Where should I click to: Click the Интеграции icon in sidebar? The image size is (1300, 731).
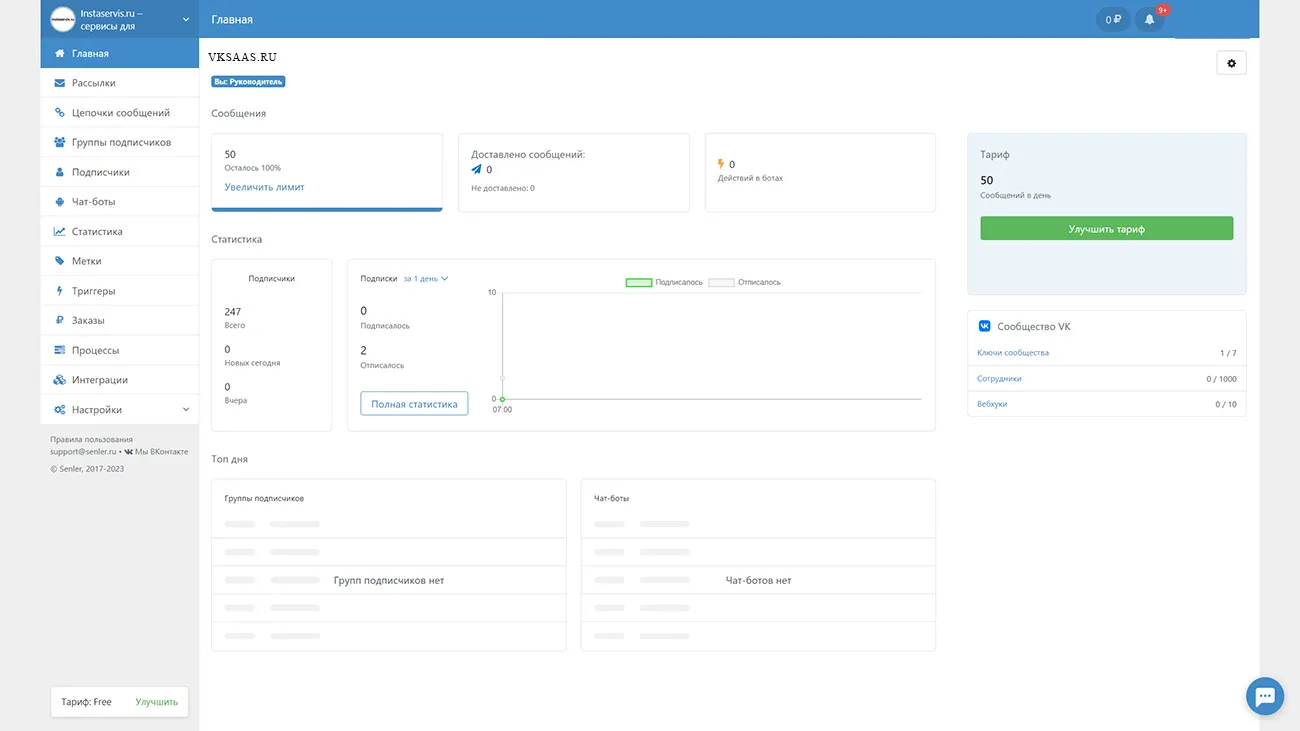(x=60, y=380)
